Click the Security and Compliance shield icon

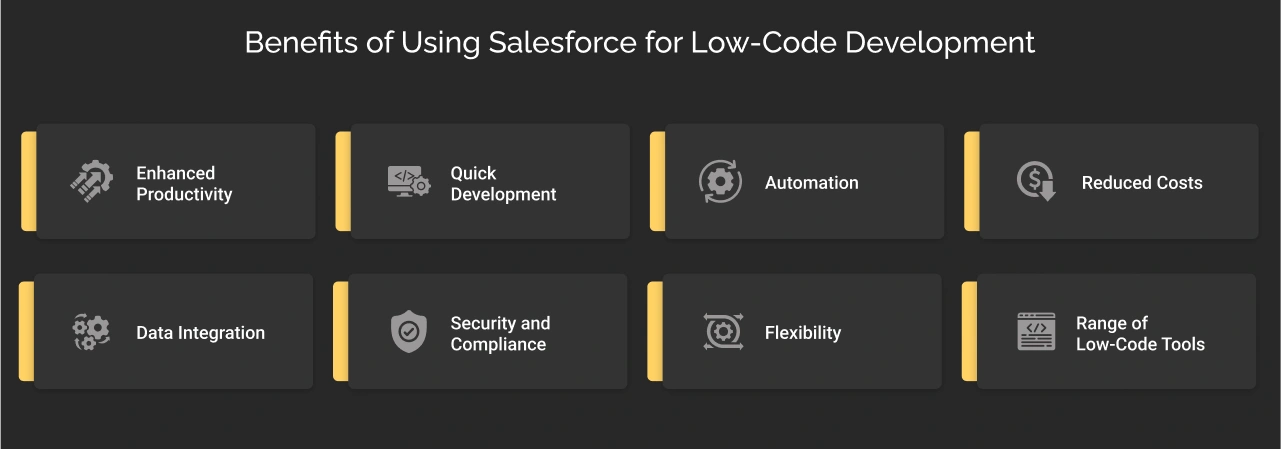[x=408, y=332]
